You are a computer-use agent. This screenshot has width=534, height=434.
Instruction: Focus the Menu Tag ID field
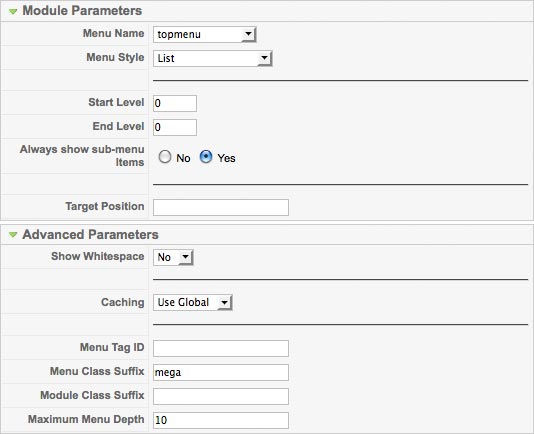(221, 348)
